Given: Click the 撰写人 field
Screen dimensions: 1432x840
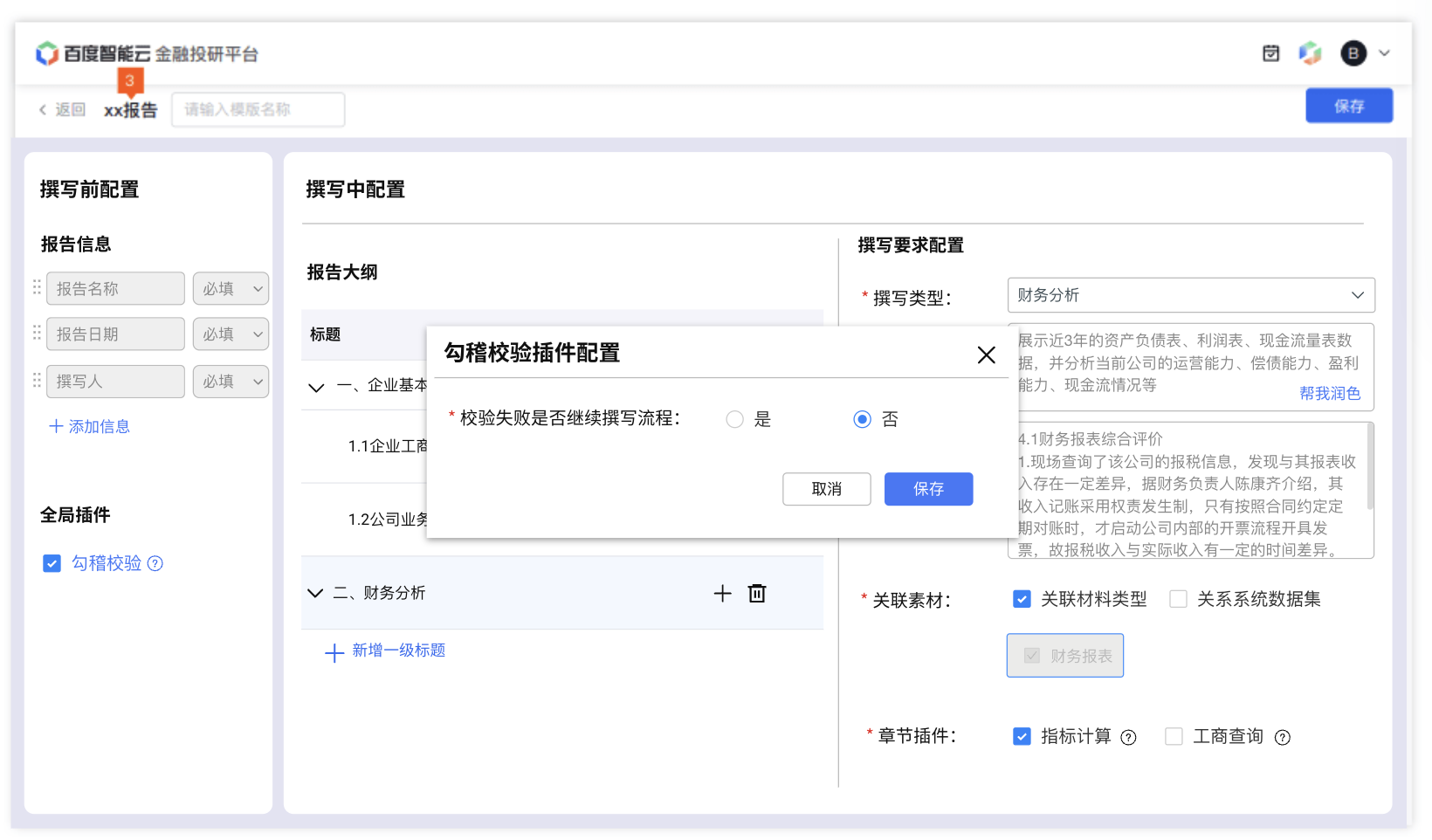Looking at the screenshot, I should pyautogui.click(x=115, y=381).
